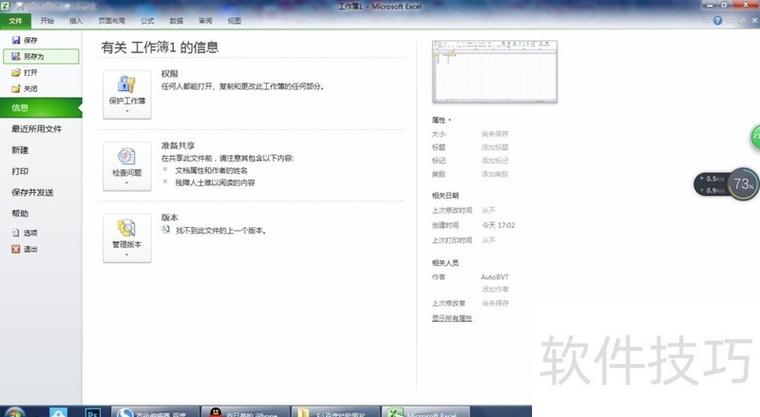Image resolution: width=760 pixels, height=417 pixels.
Task: Select 信息 in the backstage menu
Action: [41, 108]
